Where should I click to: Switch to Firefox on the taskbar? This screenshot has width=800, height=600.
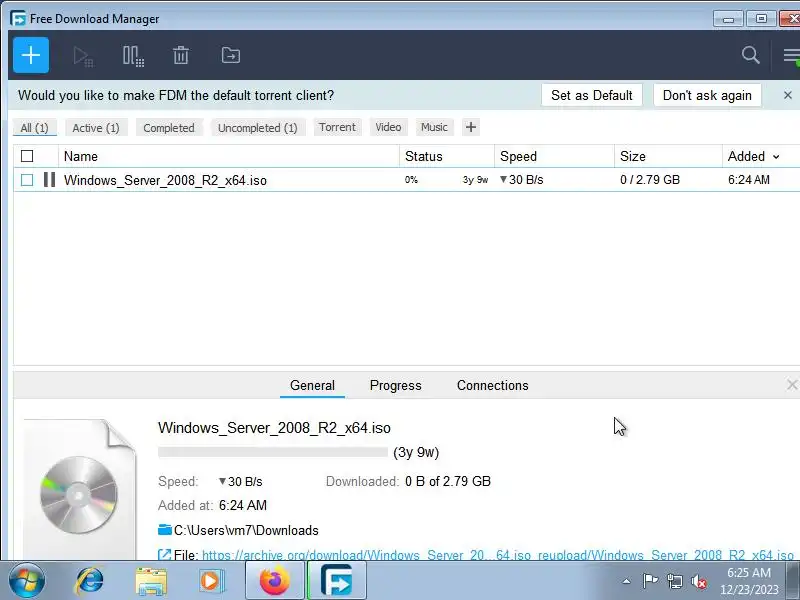pos(274,581)
